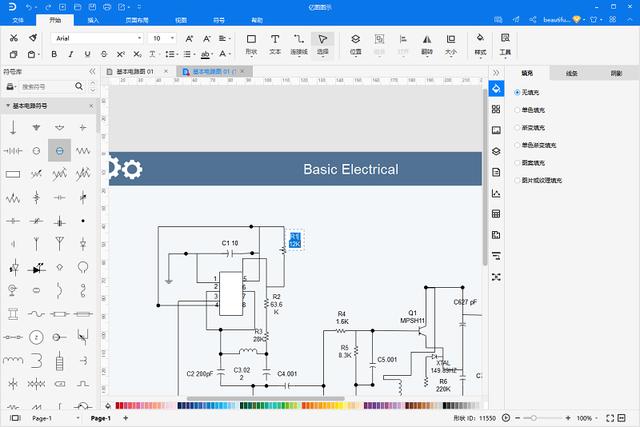Add a new page with plus button
The image size is (640, 427).
coord(126,418)
